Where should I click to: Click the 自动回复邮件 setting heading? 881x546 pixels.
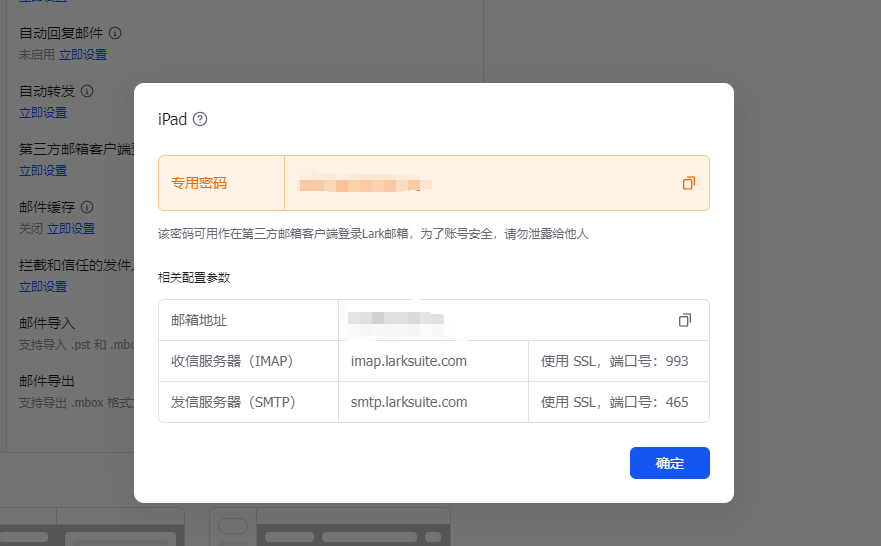pos(61,33)
